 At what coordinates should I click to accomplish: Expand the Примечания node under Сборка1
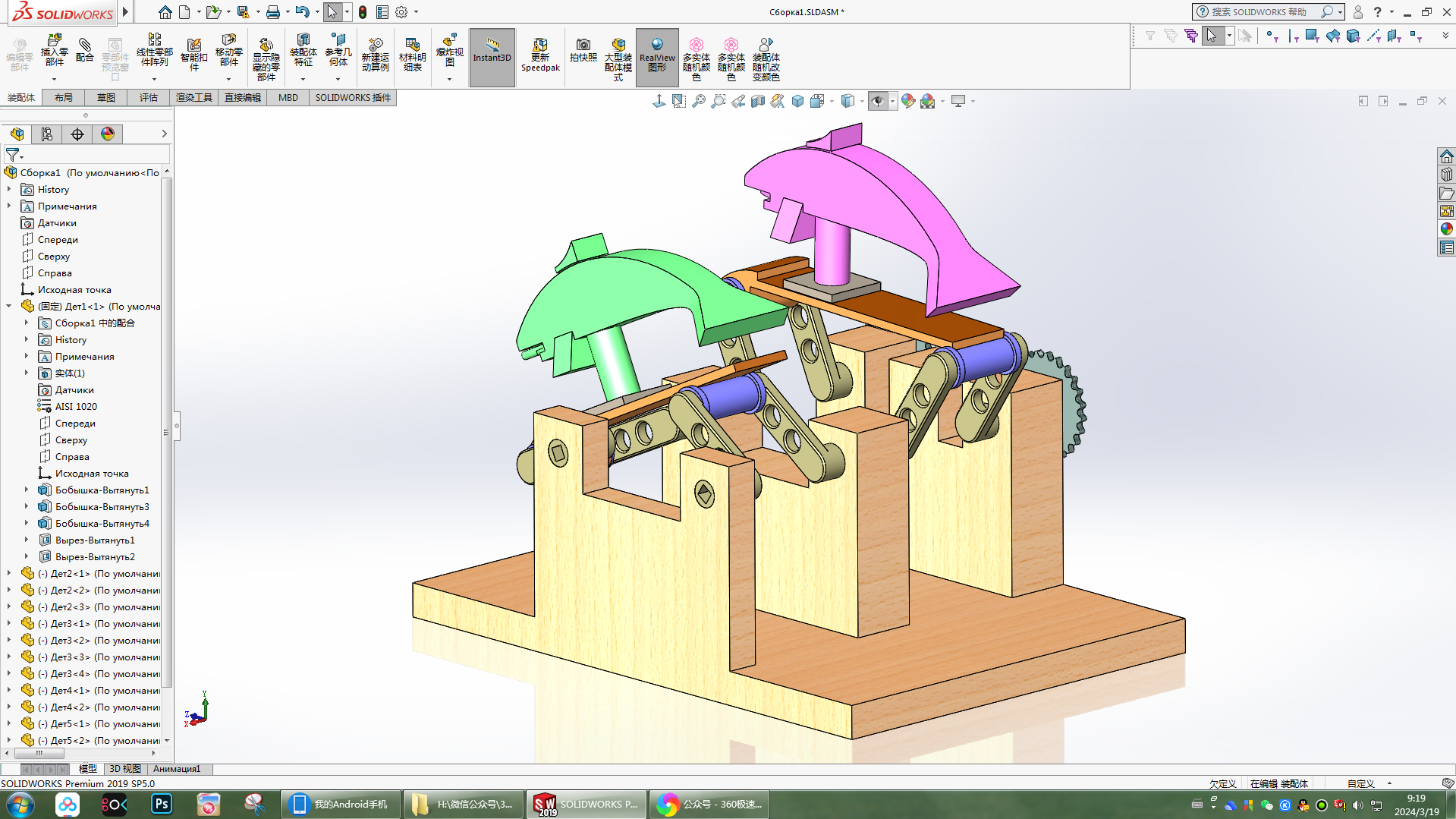pos(9,206)
